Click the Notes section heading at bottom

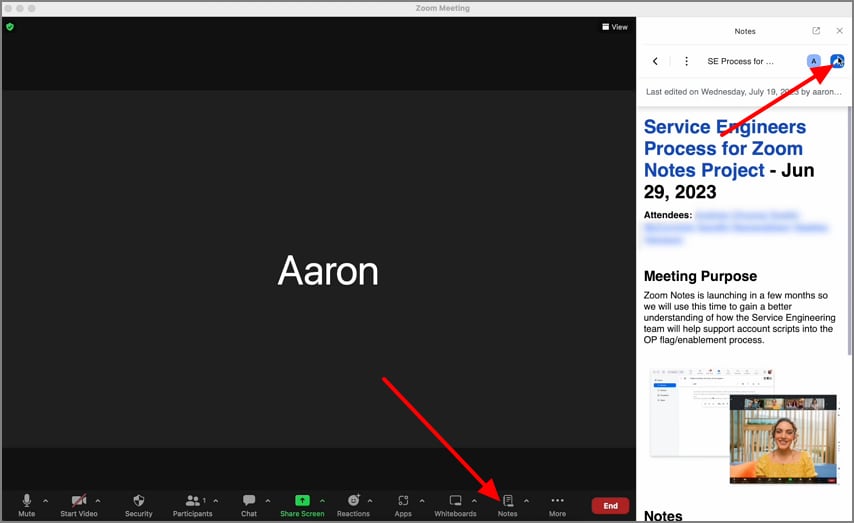click(x=663, y=515)
